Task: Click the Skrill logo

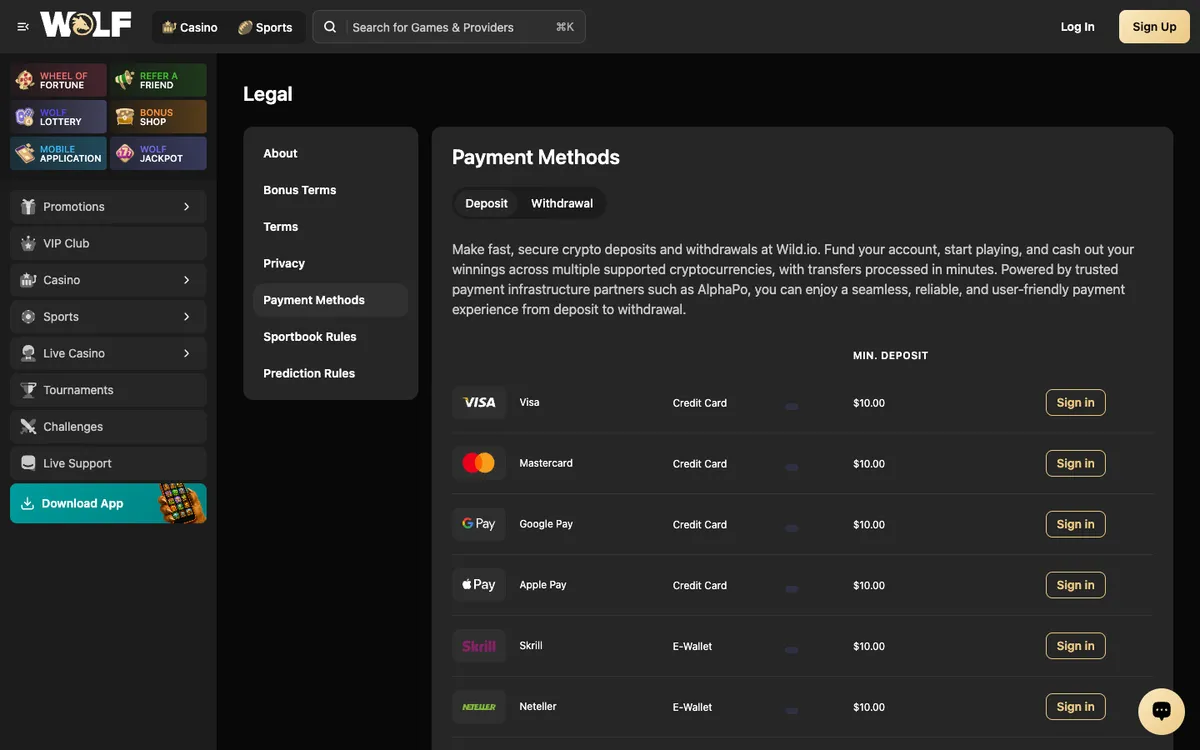Action: coord(479,646)
